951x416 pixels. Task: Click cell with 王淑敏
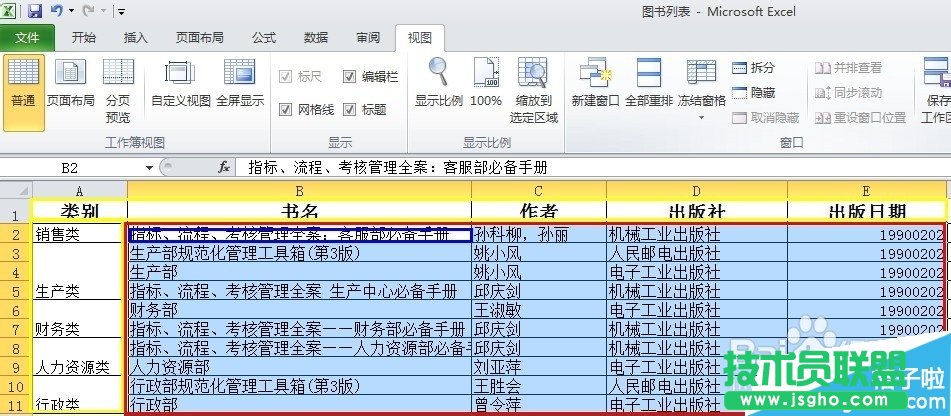coord(539,310)
